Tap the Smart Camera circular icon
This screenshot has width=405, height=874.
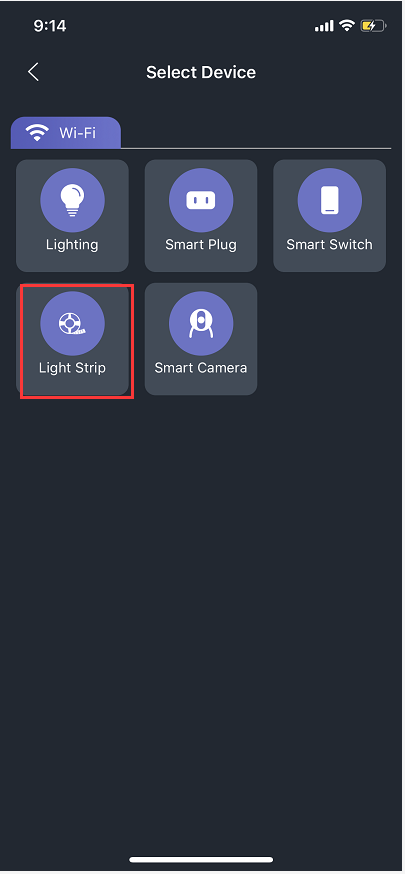(201, 323)
